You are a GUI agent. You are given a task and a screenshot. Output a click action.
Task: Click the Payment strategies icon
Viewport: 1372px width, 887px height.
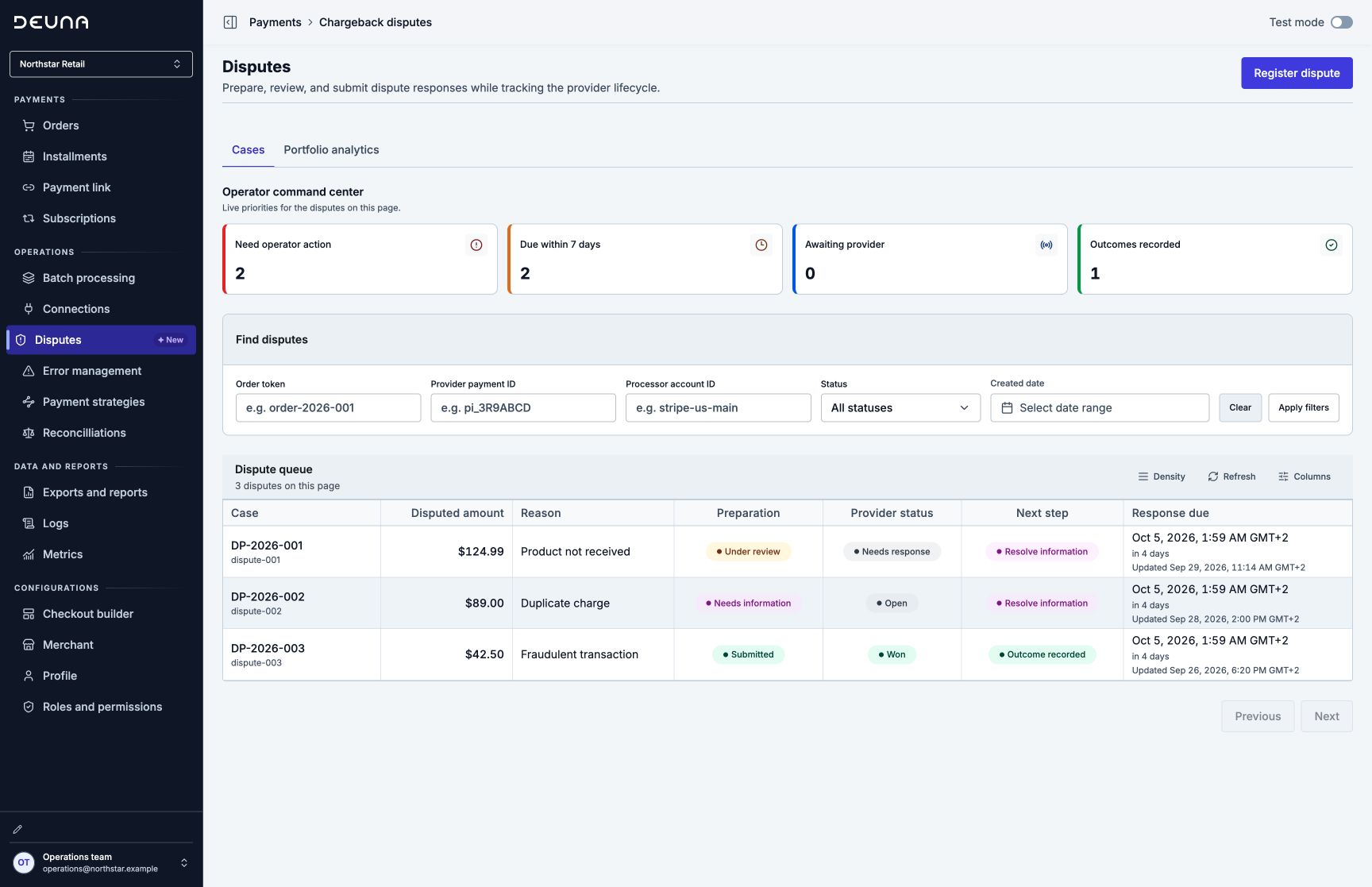tap(29, 402)
